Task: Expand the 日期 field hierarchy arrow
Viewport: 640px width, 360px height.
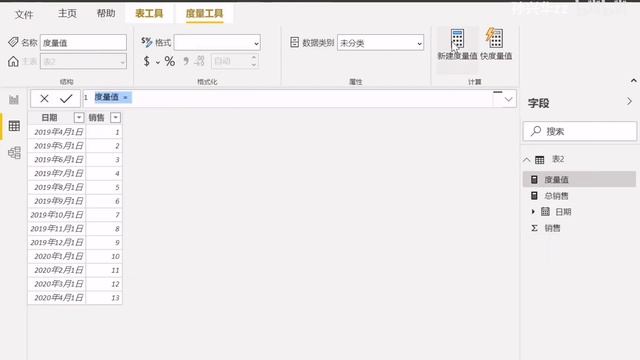Action: [x=533, y=211]
